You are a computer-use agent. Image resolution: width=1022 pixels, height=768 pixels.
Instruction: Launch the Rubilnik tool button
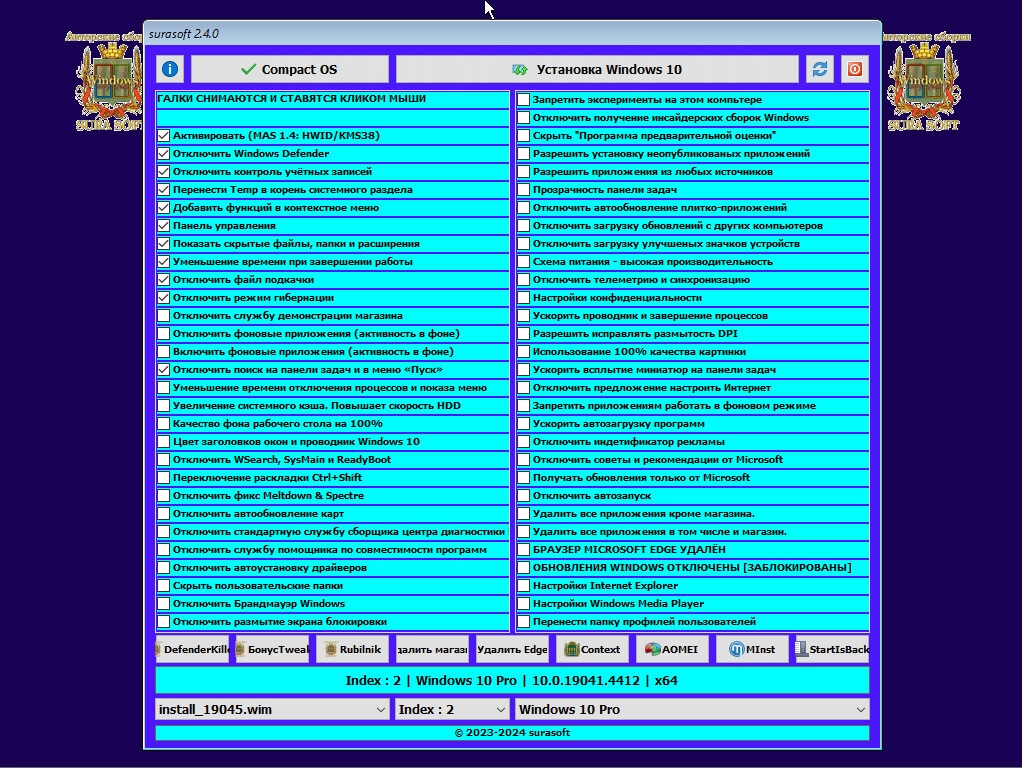pyautogui.click(x=353, y=649)
